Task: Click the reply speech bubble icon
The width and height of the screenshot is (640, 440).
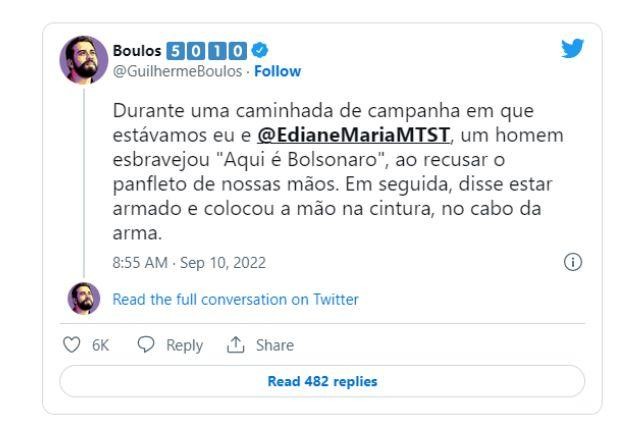Action: coord(142,345)
